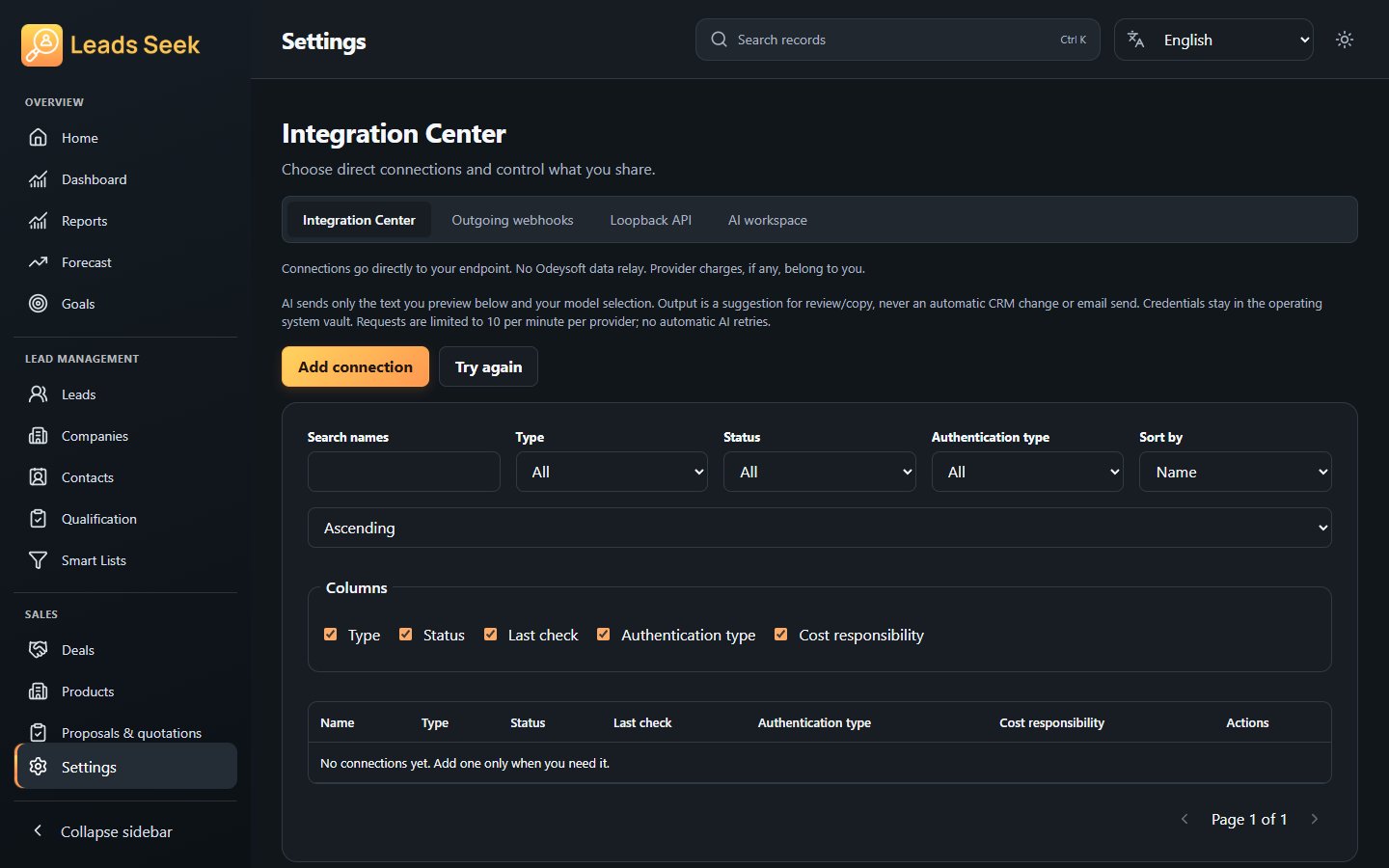Click the Goals target icon

[39, 304]
